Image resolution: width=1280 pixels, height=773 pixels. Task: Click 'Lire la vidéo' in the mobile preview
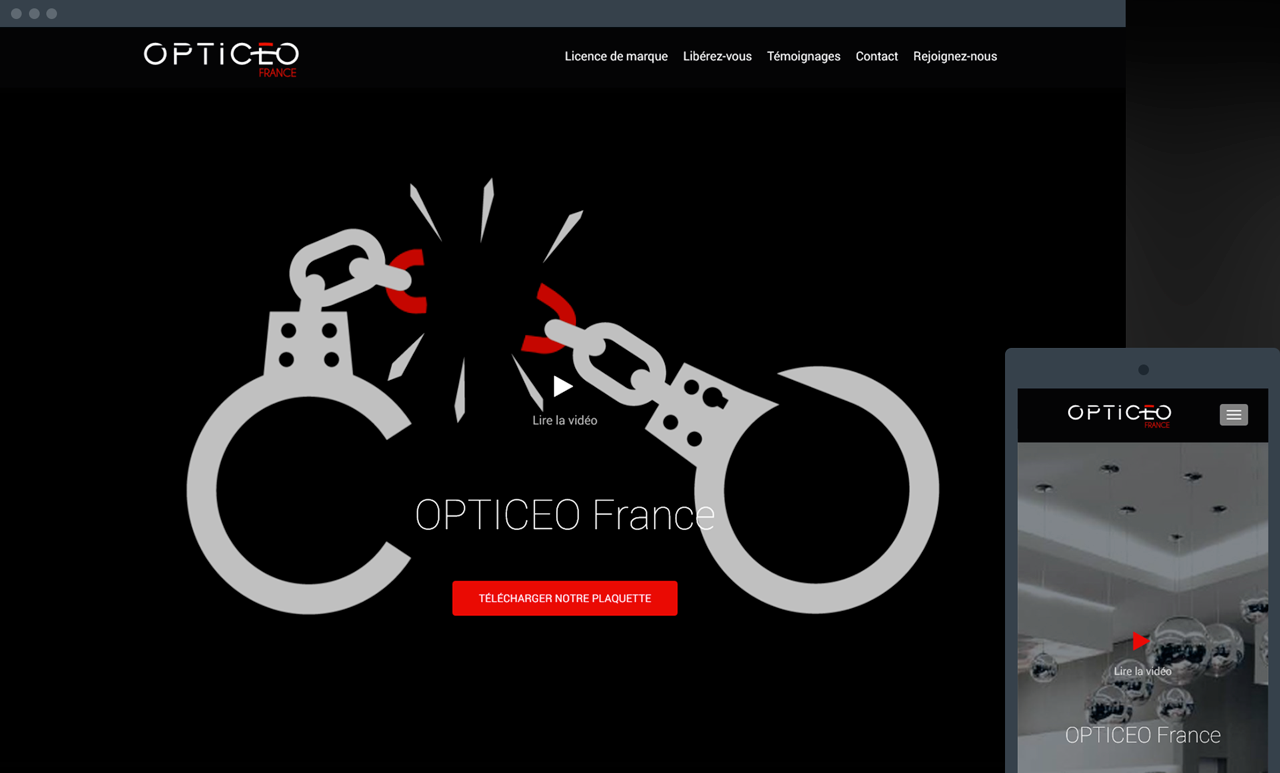[1142, 671]
